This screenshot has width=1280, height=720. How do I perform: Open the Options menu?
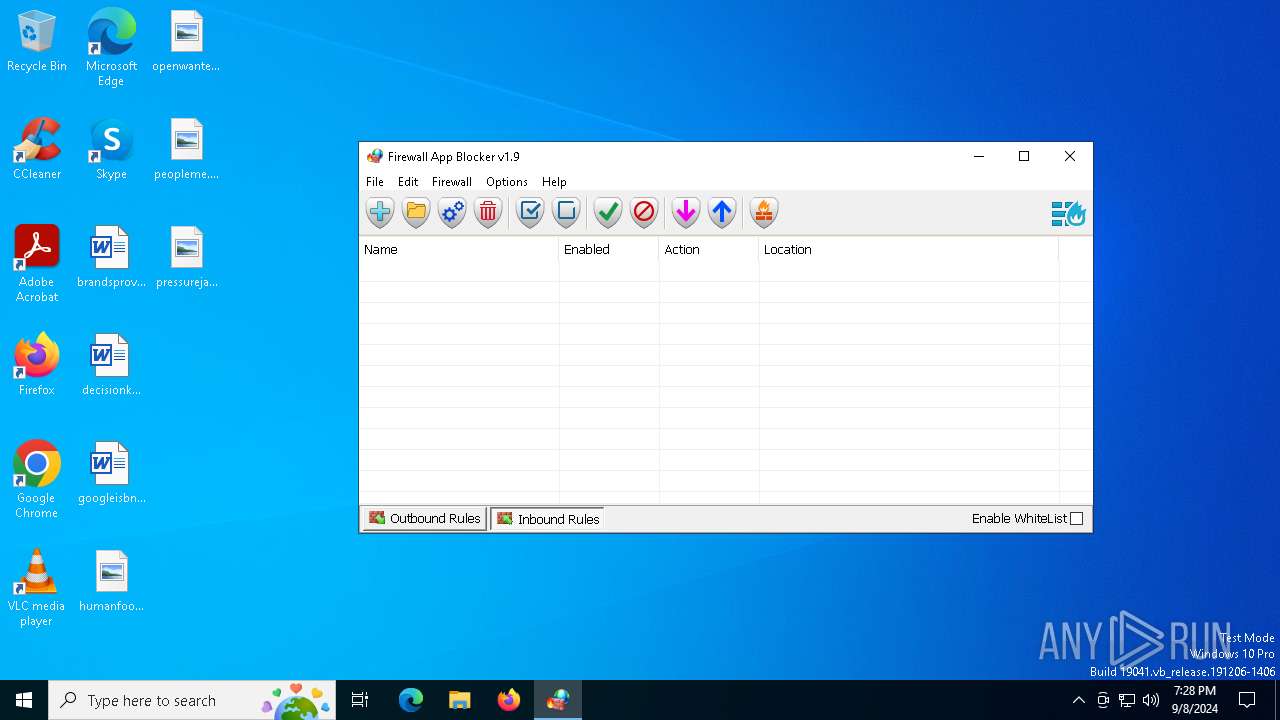[x=507, y=182]
